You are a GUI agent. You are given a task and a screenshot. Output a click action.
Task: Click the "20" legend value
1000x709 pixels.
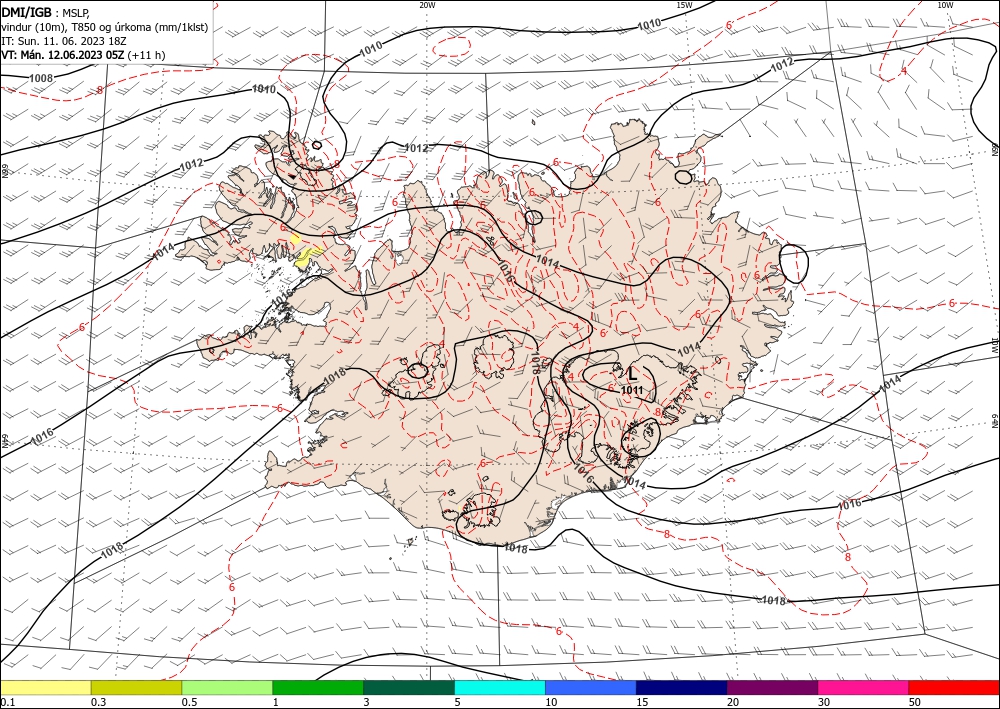[733, 702]
